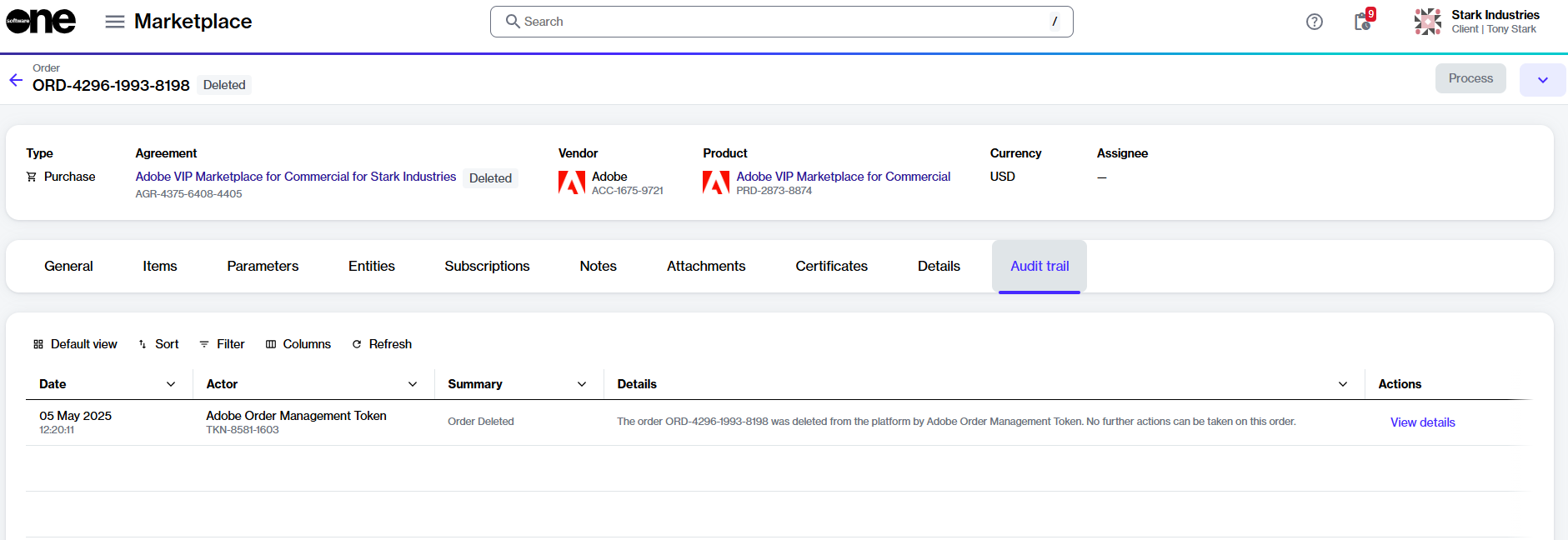Open the Columns chooser

[298, 344]
